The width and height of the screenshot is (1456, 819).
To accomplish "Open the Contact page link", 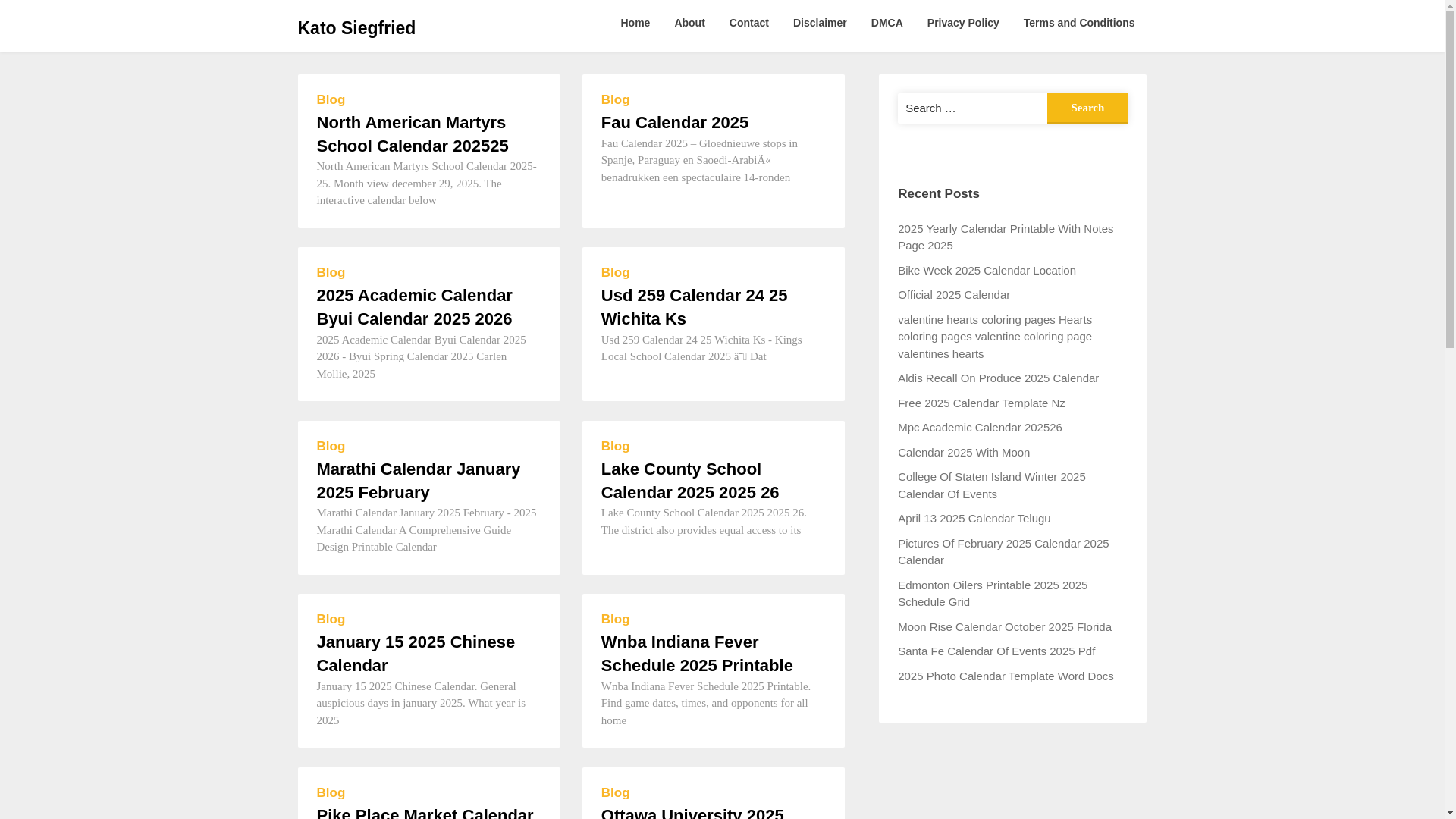I will click(x=748, y=23).
